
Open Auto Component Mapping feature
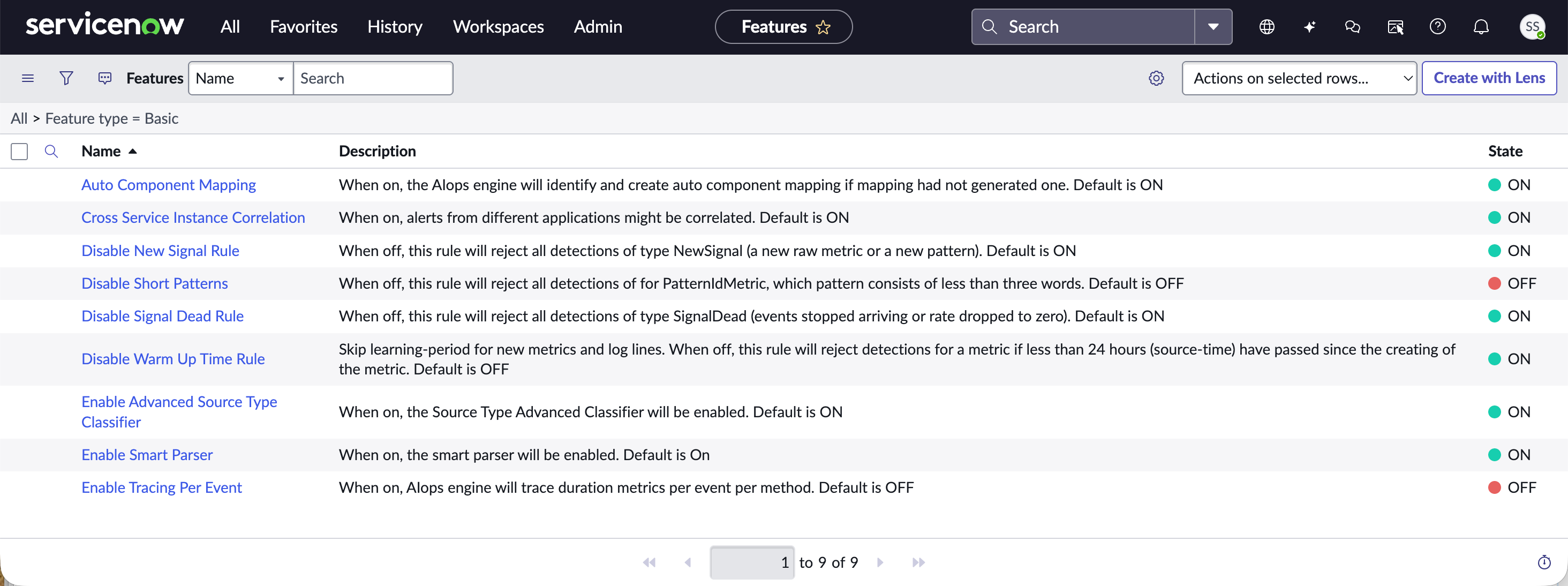169,185
